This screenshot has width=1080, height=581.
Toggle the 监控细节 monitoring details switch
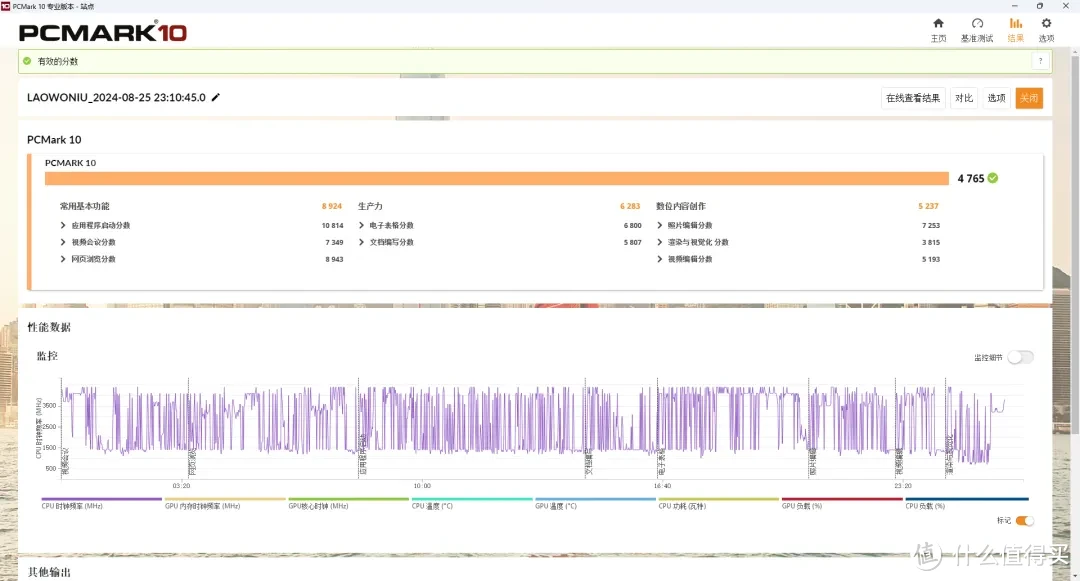click(1020, 357)
